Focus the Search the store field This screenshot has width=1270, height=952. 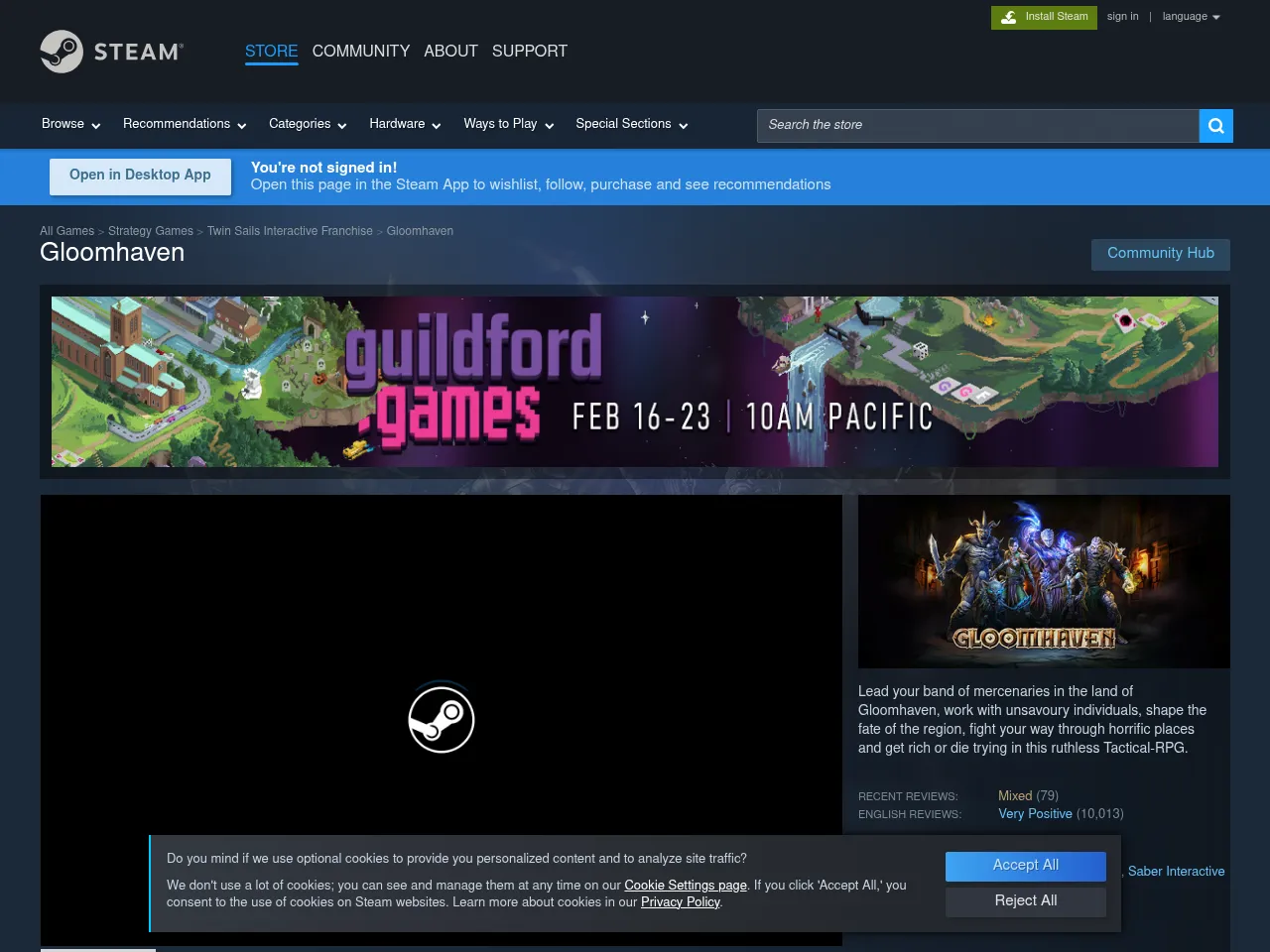click(x=977, y=126)
